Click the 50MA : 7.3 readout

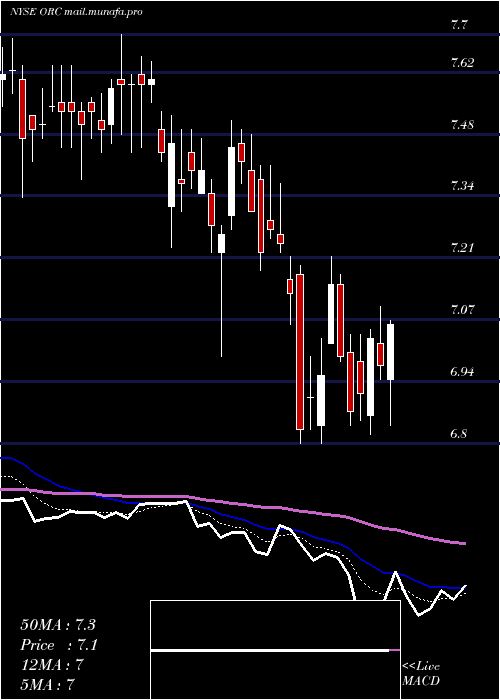(58, 625)
